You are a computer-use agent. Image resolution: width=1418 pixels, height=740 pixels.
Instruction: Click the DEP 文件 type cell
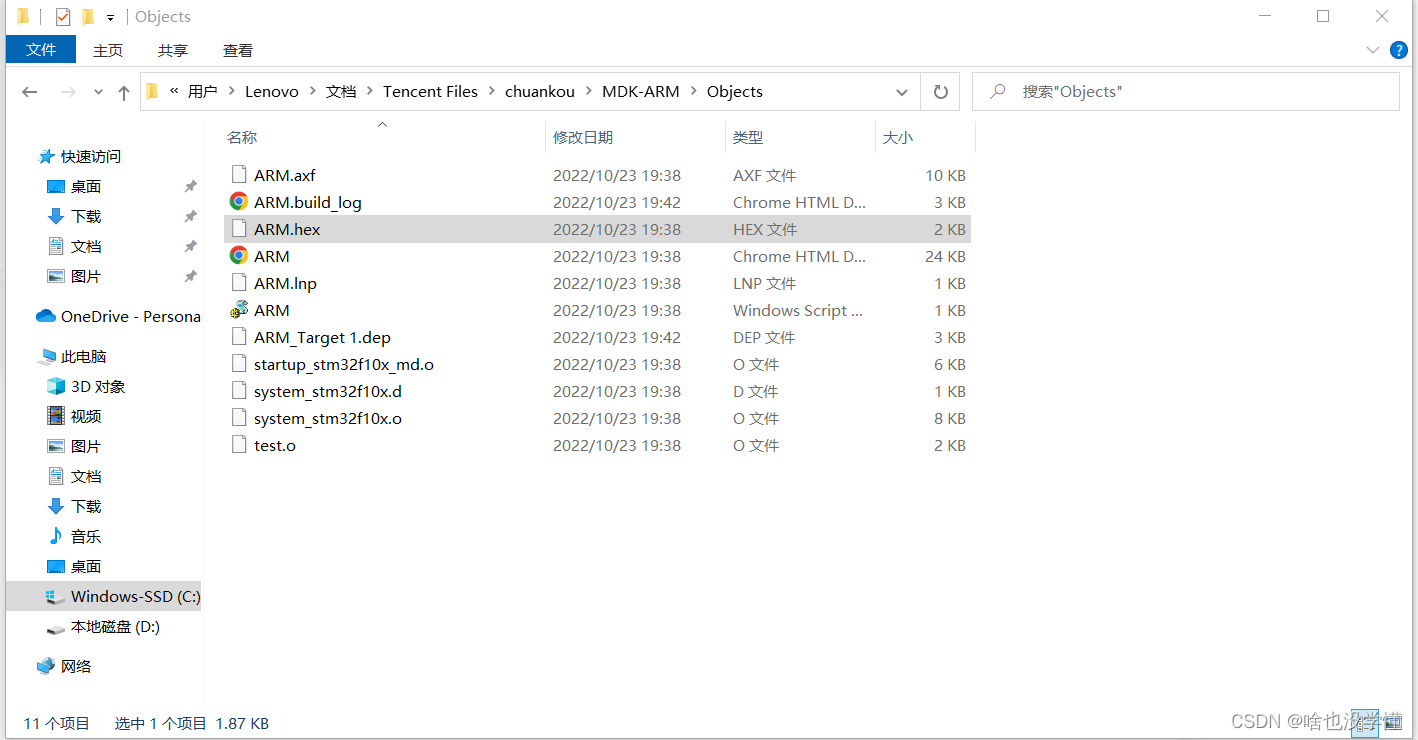764,337
